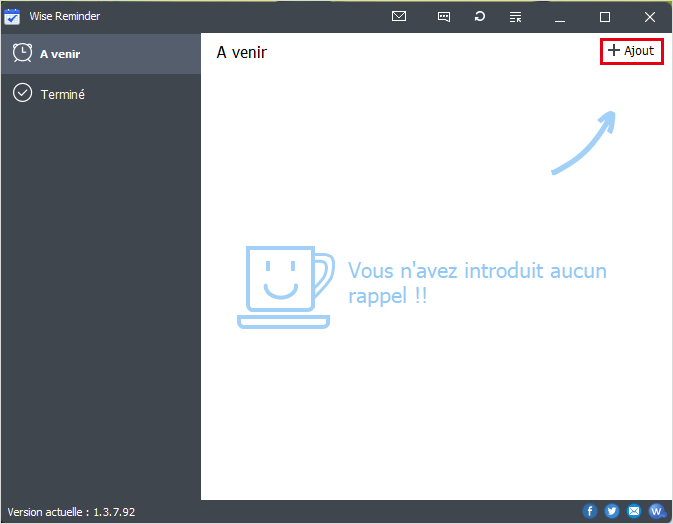Viewport: 673px width, 524px height.
Task: Open the Facebook icon in status bar
Action: [590, 511]
